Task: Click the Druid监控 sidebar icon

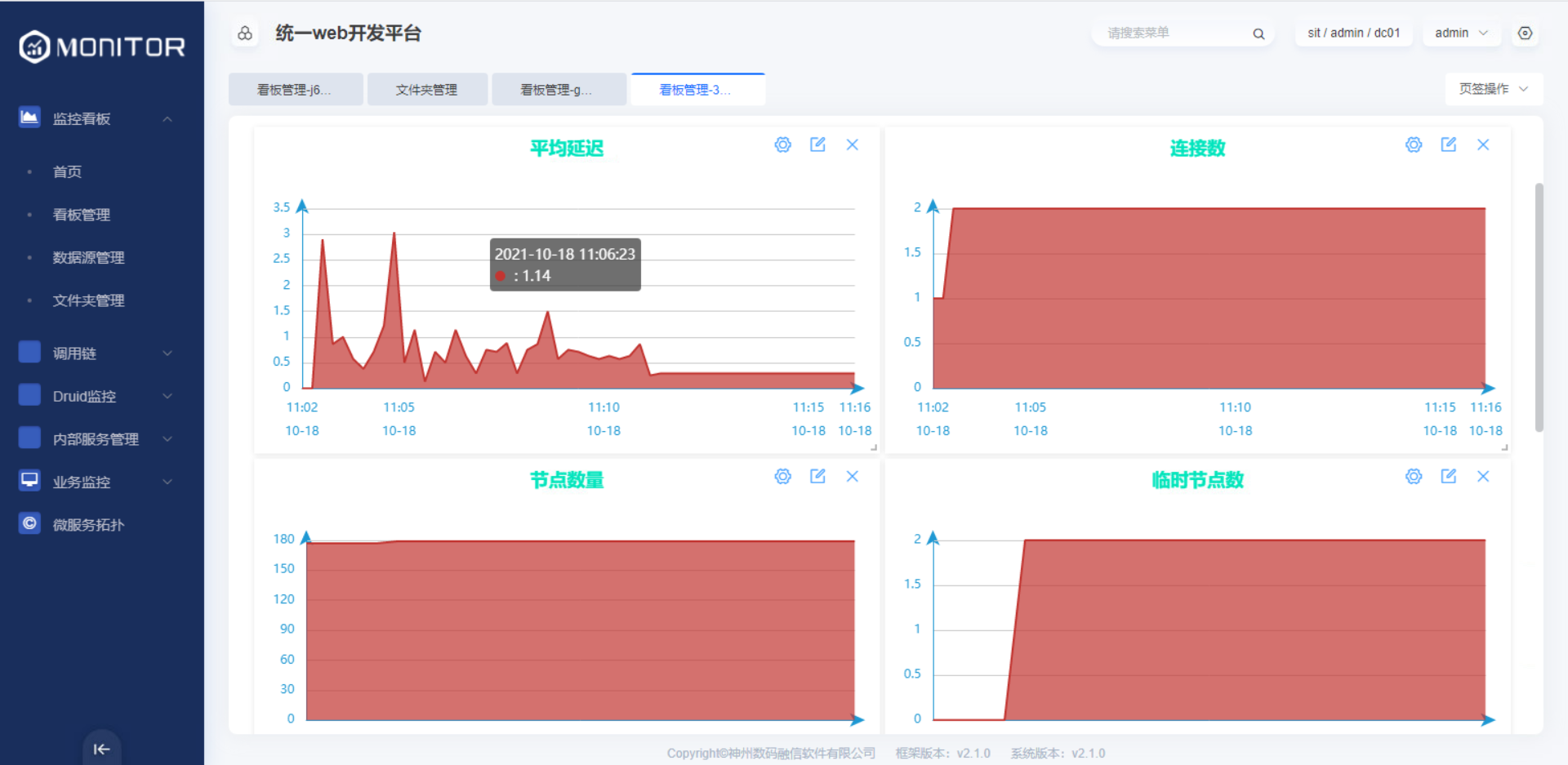Action: 29,395
